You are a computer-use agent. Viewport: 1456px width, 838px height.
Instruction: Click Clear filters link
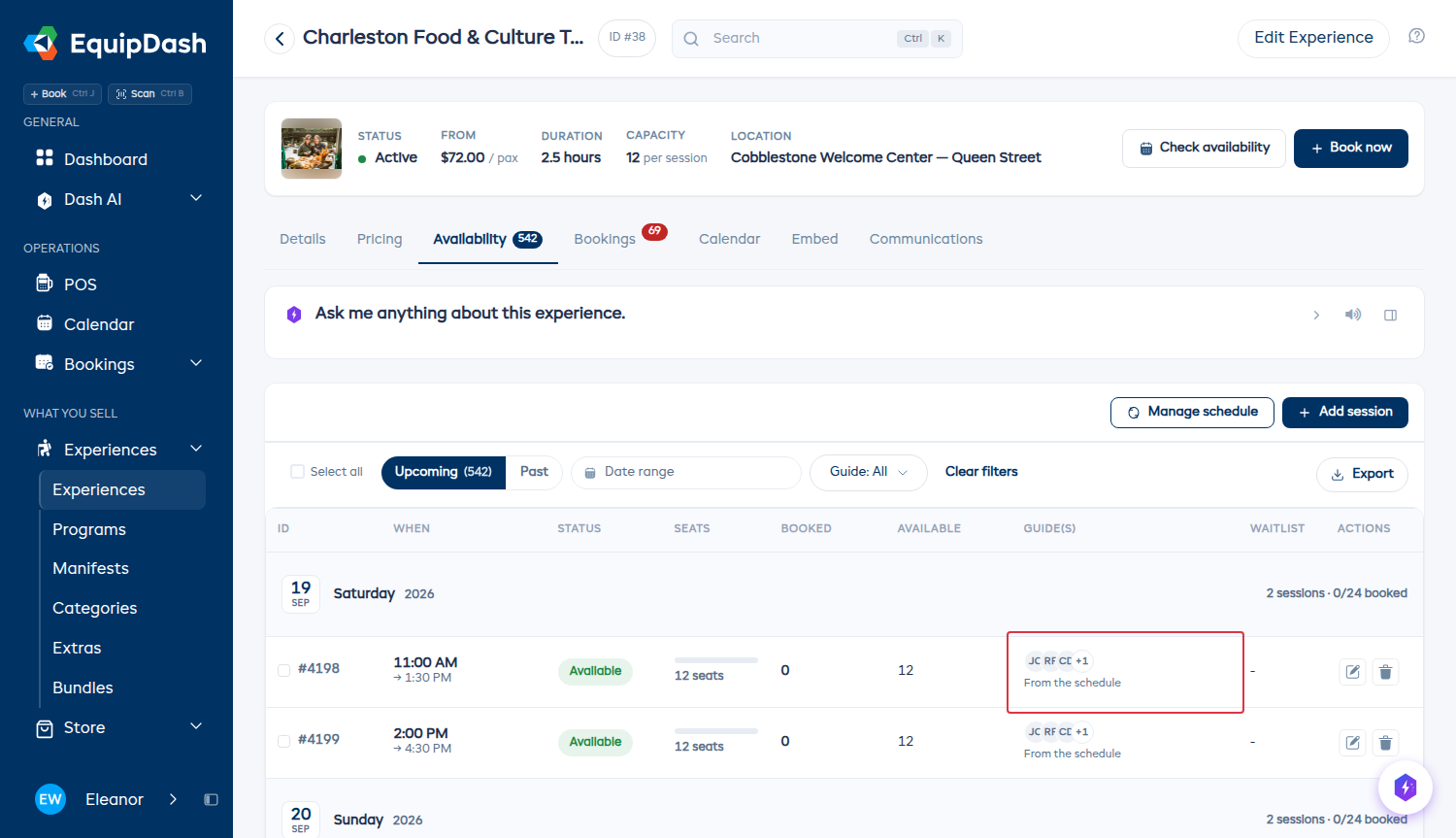pyautogui.click(x=981, y=472)
